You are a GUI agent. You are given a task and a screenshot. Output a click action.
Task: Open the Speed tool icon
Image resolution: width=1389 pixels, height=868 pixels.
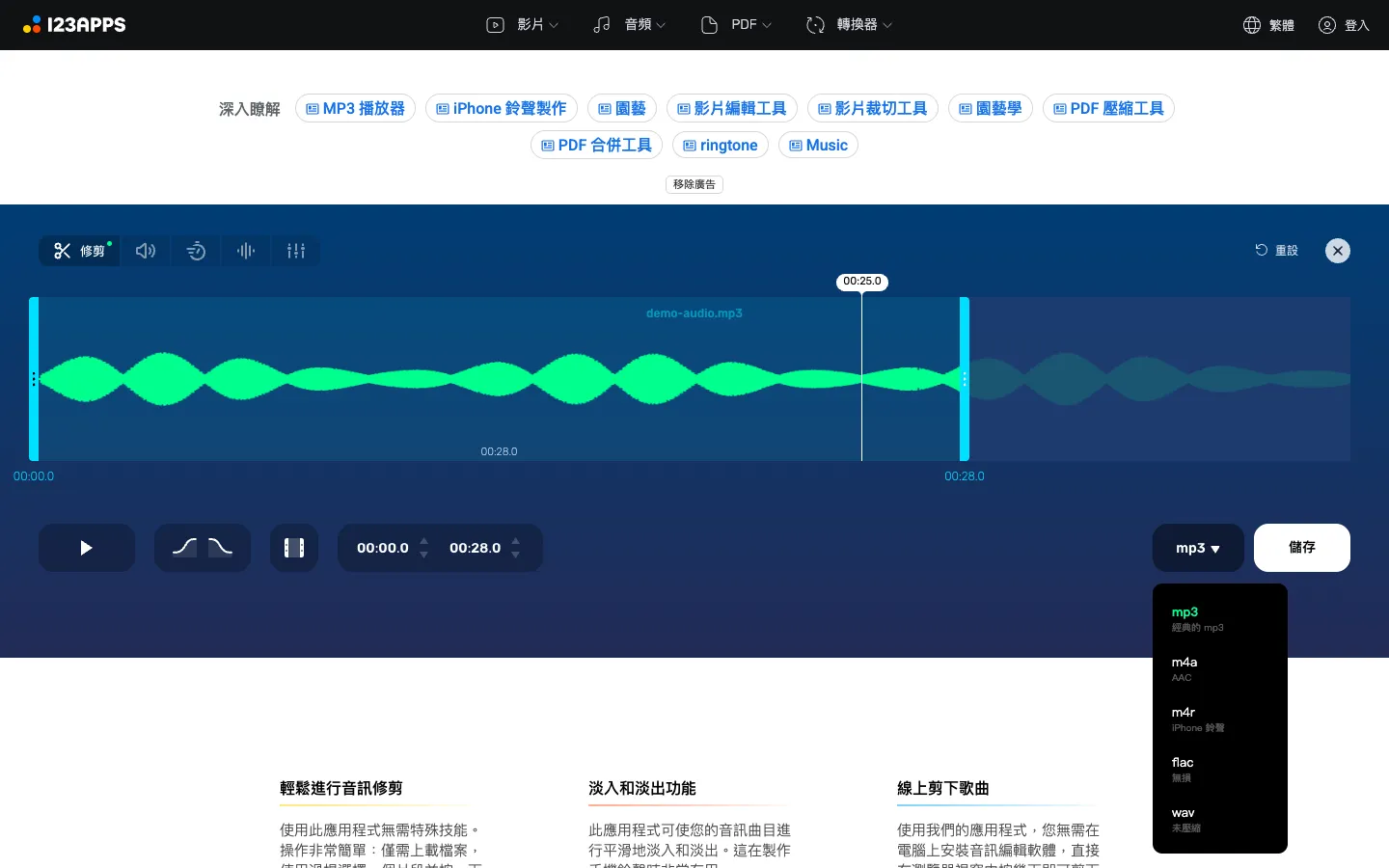(196, 251)
